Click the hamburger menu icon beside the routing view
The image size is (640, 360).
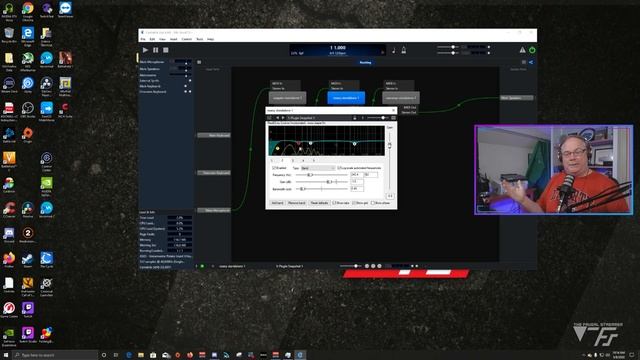pyautogui.click(x=199, y=62)
